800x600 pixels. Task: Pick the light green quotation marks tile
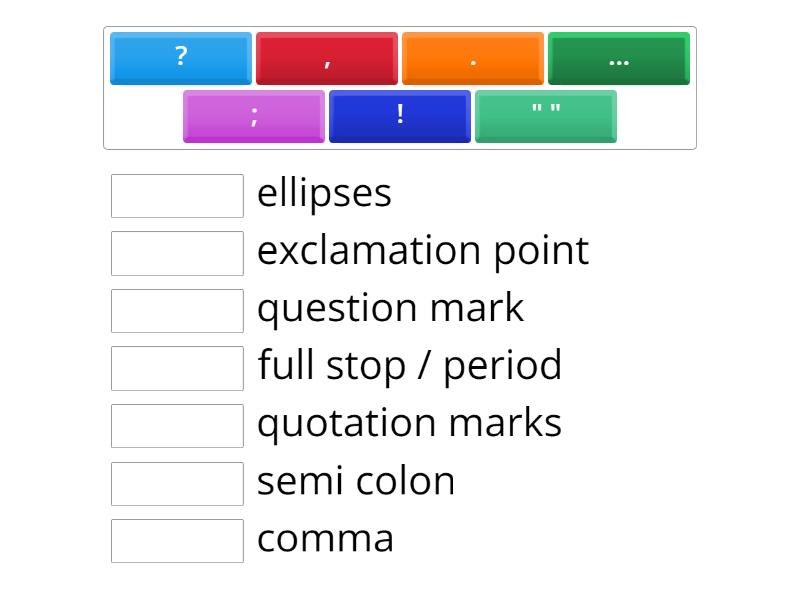[x=546, y=116]
